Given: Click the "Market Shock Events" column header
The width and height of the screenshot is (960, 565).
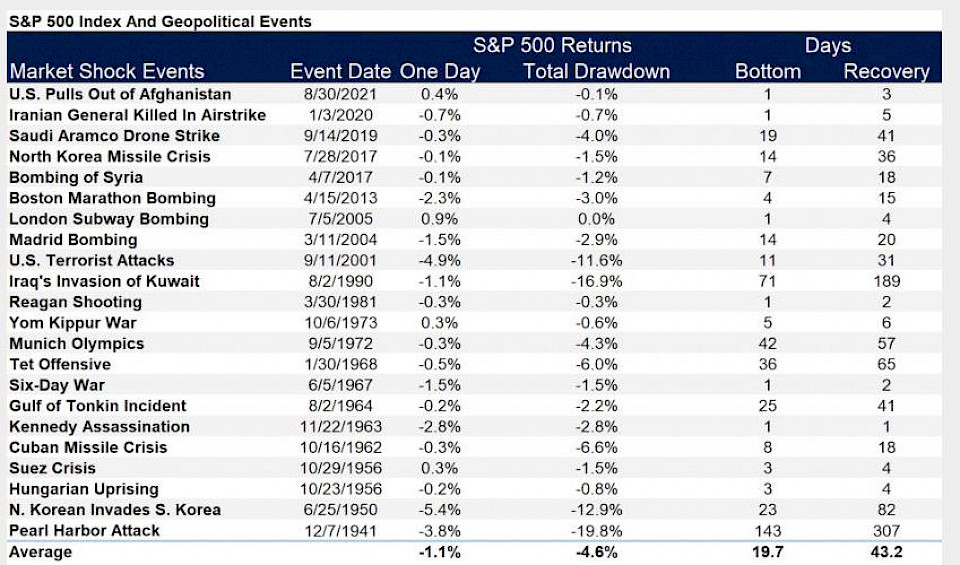Looking at the screenshot, I should click(x=107, y=71).
